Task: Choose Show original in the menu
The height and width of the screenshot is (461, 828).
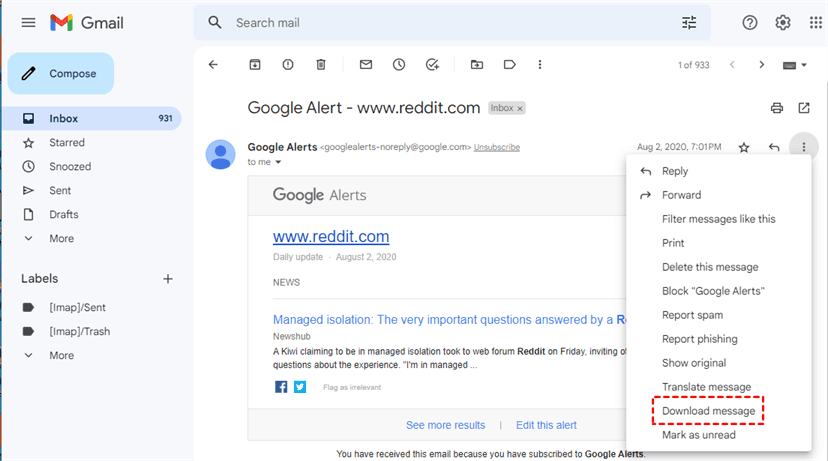Action: [x=694, y=363]
